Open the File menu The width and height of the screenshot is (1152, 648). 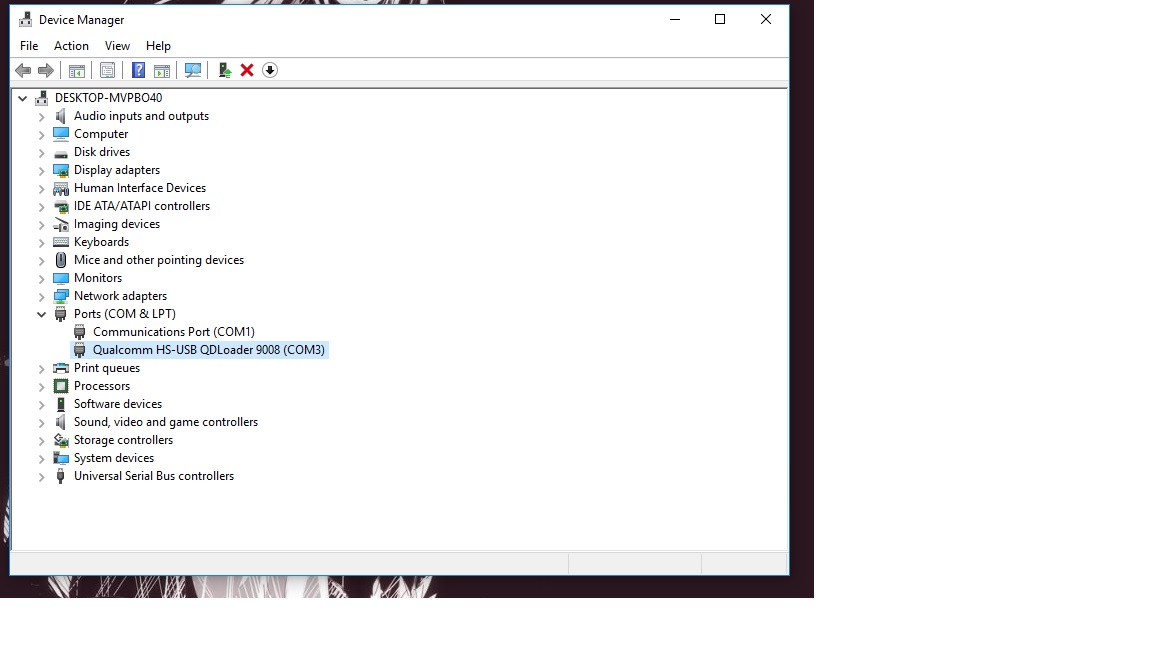(29, 46)
